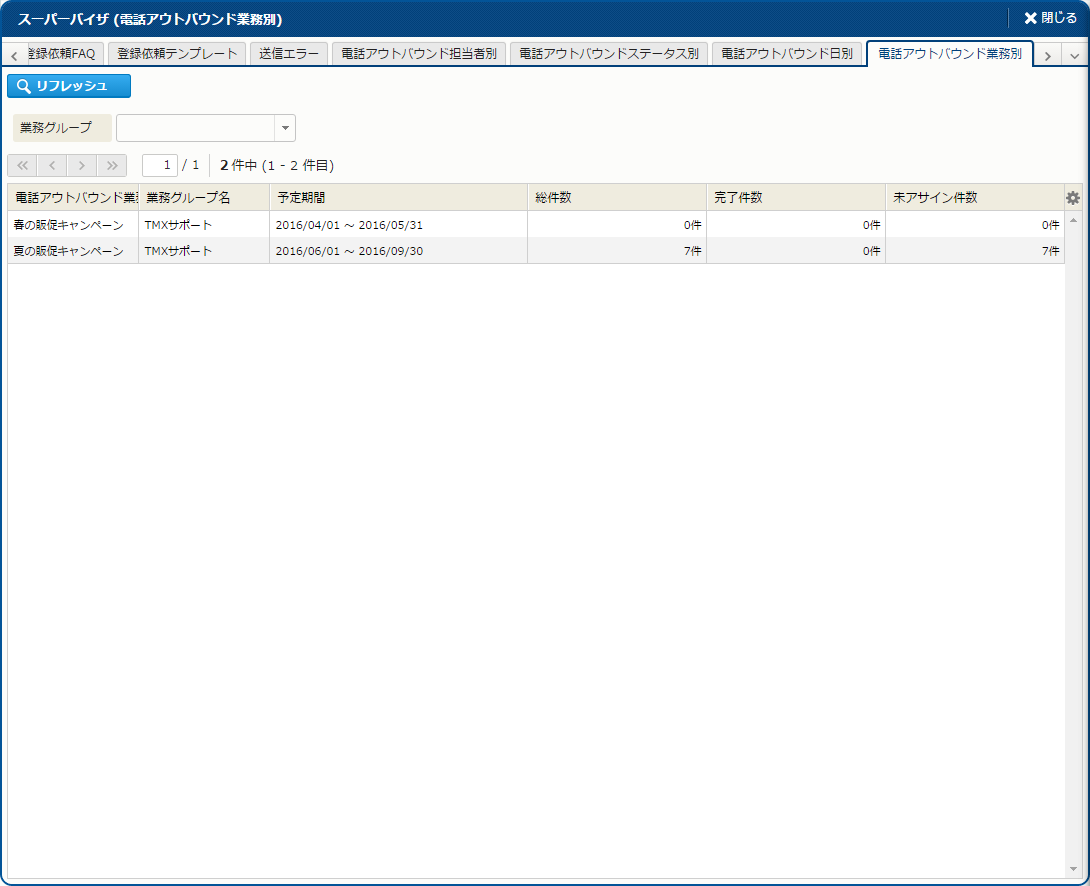Viewport: 1090px width, 886px height.
Task: Sort by the 予定期間 column header
Action: tap(398, 198)
